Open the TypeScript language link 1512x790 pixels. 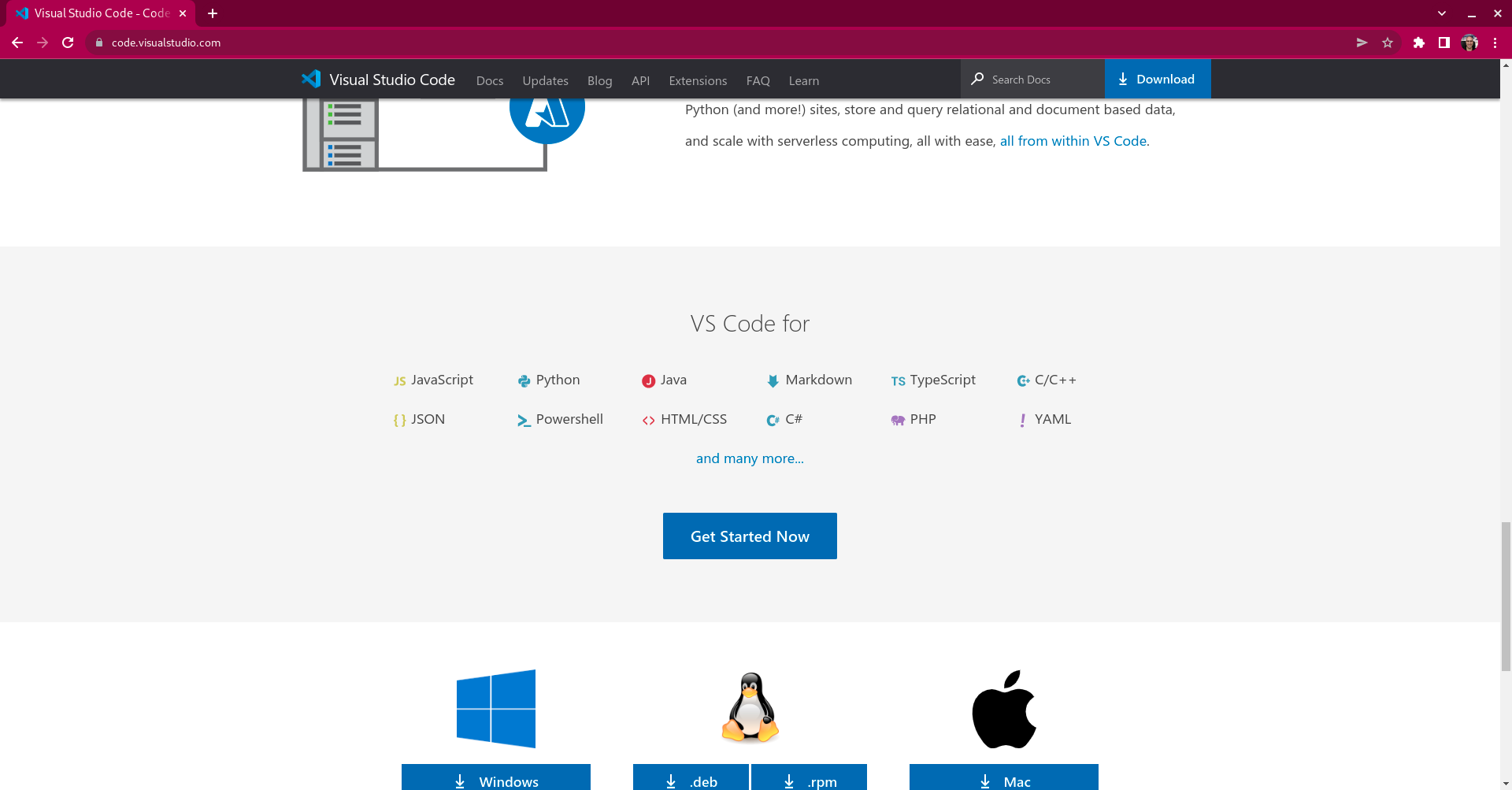tap(943, 380)
